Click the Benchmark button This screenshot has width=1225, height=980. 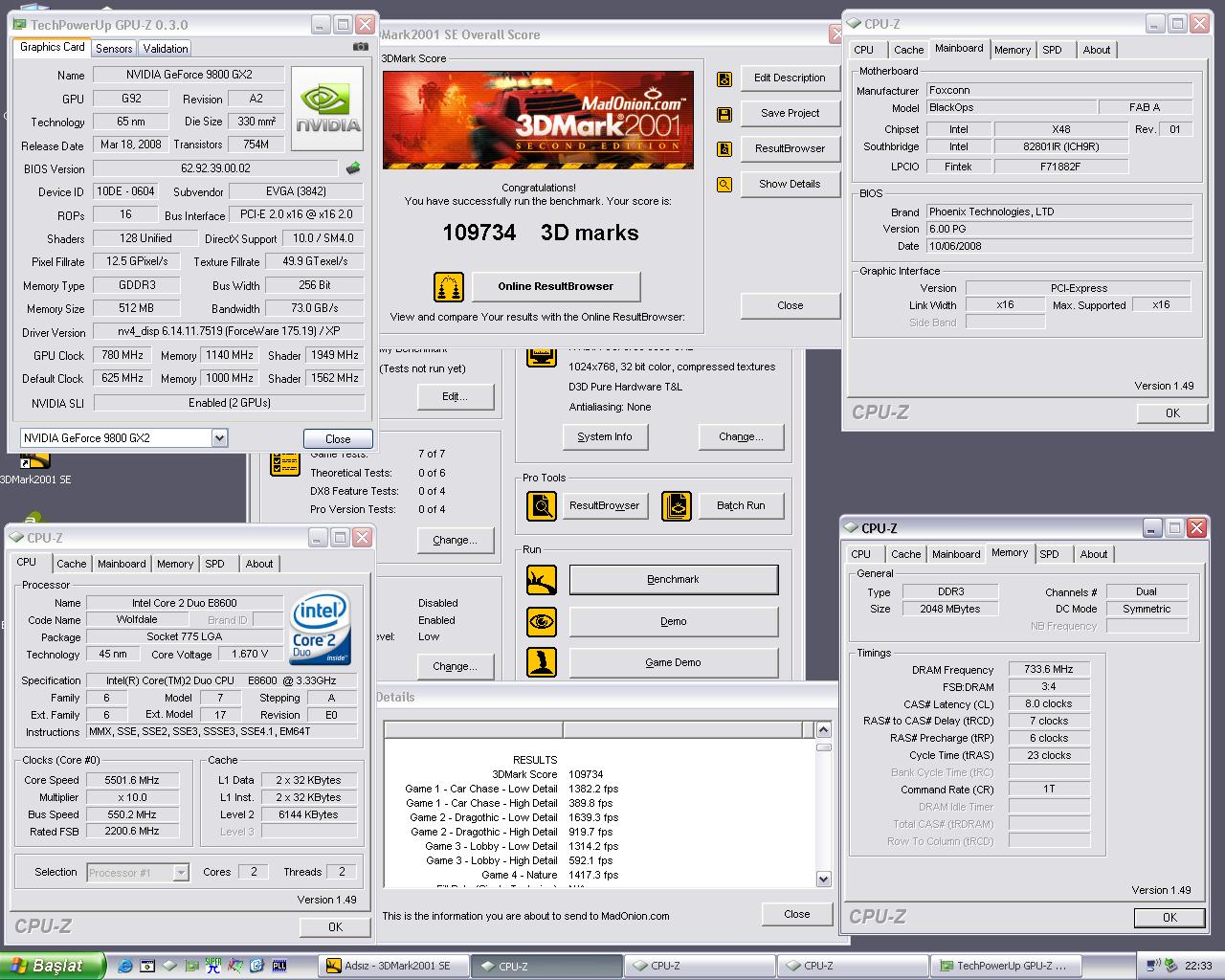(x=673, y=580)
